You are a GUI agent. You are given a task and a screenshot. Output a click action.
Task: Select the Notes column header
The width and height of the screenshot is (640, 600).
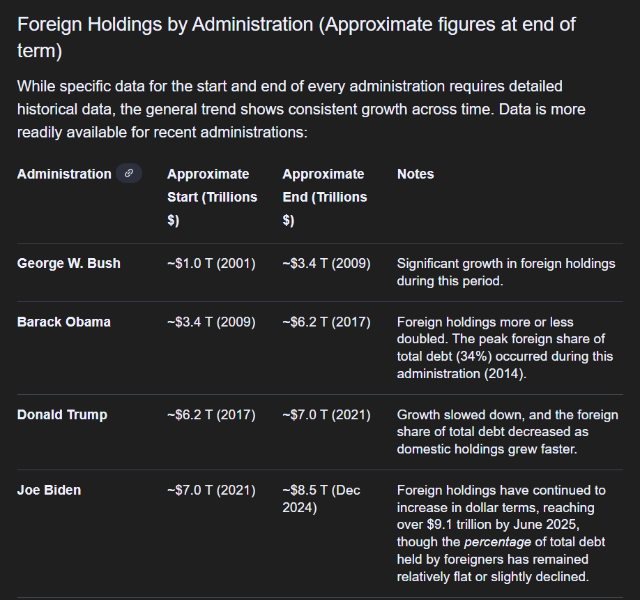(x=415, y=174)
